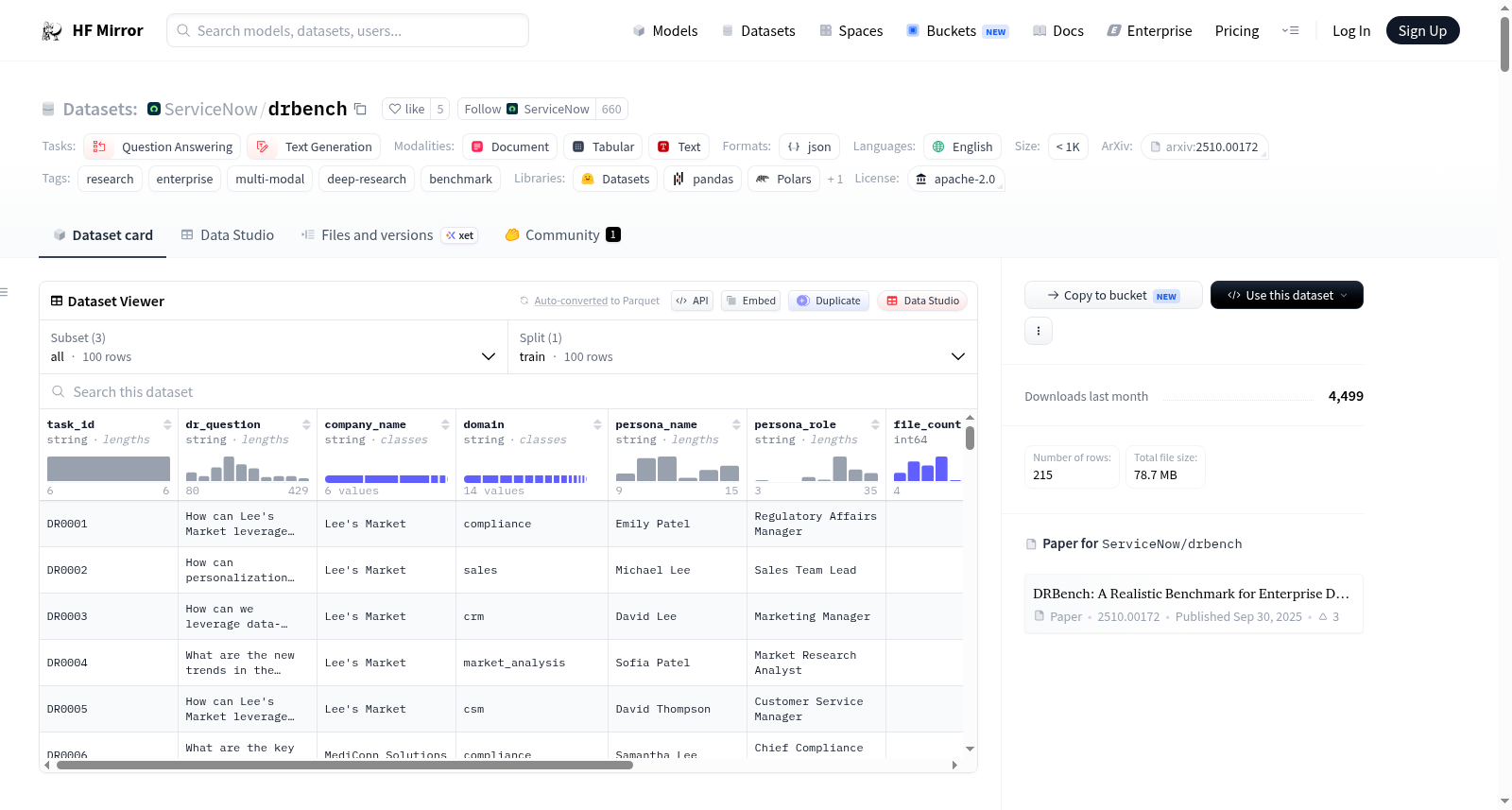Image resolution: width=1512 pixels, height=810 pixels.
Task: Sort by the company_name column
Action: (445, 424)
